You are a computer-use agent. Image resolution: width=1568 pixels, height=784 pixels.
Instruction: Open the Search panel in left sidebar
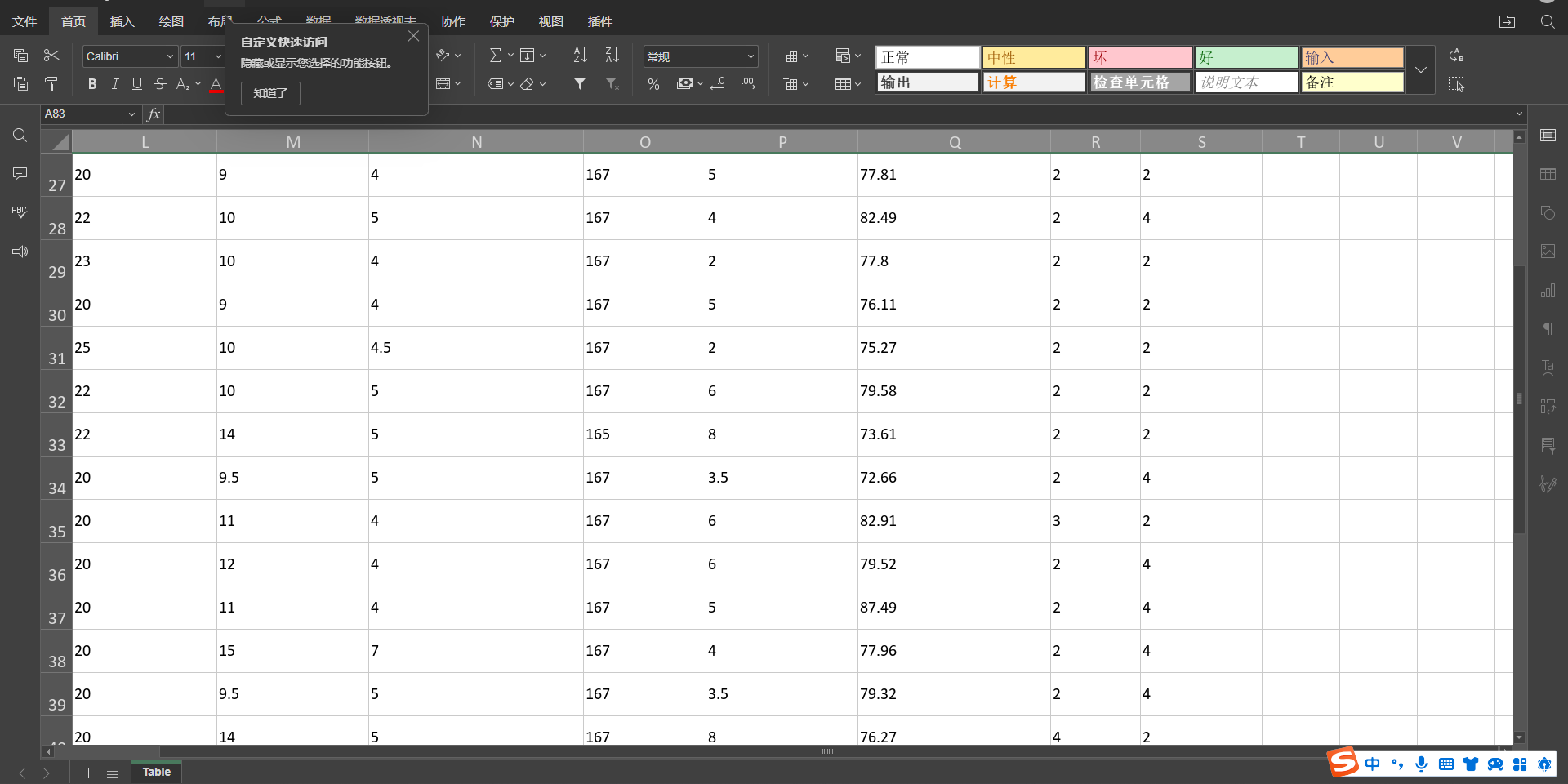[20, 136]
